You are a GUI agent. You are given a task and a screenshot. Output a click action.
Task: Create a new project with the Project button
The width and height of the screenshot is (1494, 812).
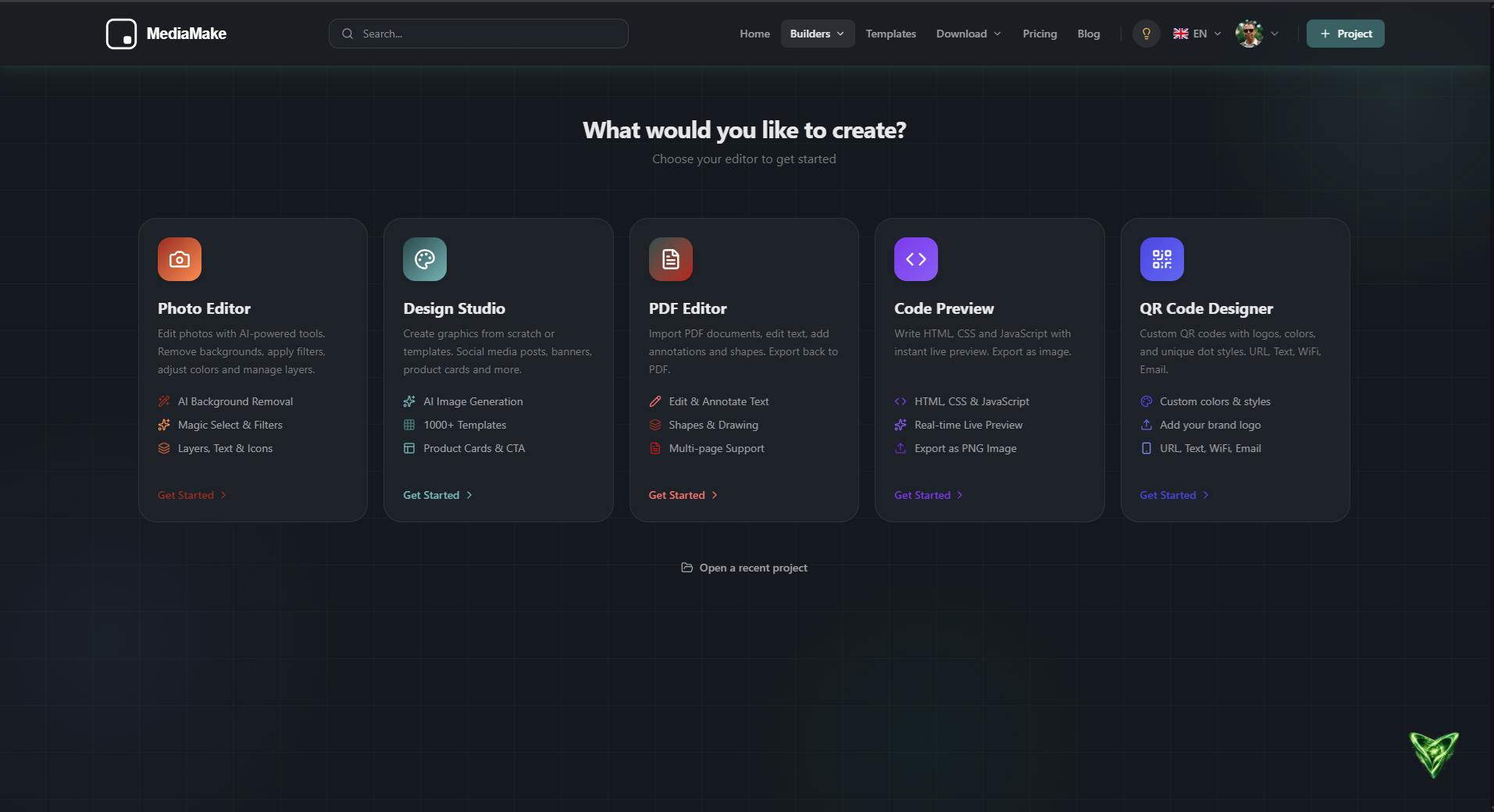tap(1346, 34)
